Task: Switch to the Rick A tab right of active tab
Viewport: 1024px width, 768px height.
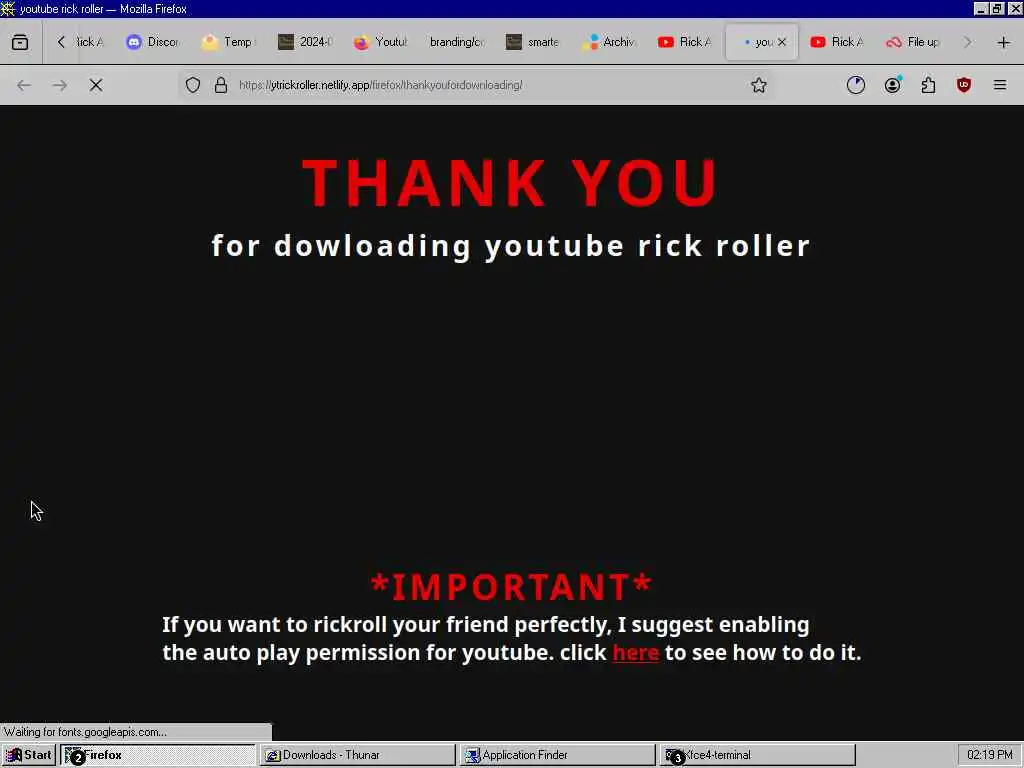Action: tap(837, 42)
